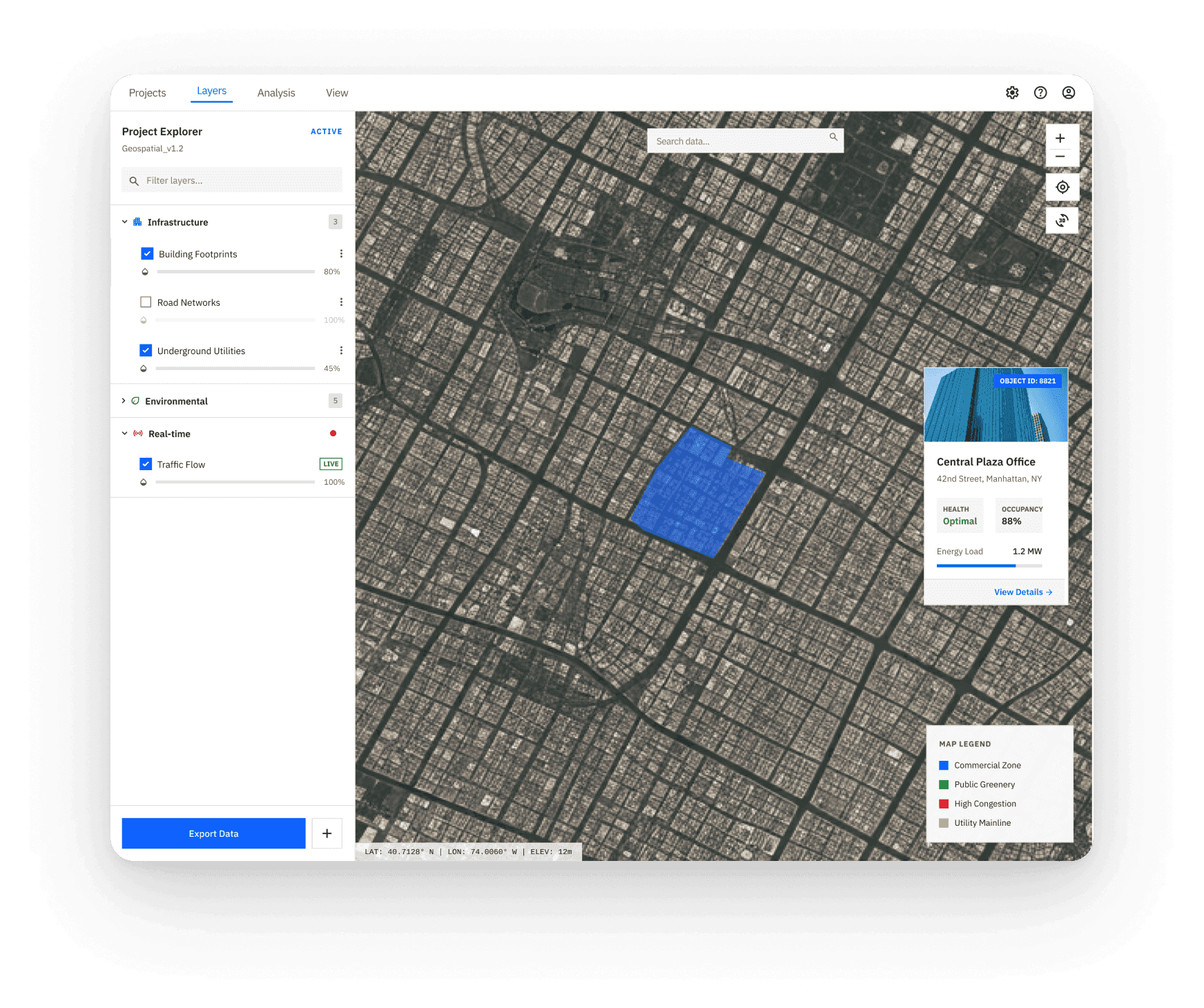
Task: Collapse the Infrastructure group chevron
Action: coord(124,222)
